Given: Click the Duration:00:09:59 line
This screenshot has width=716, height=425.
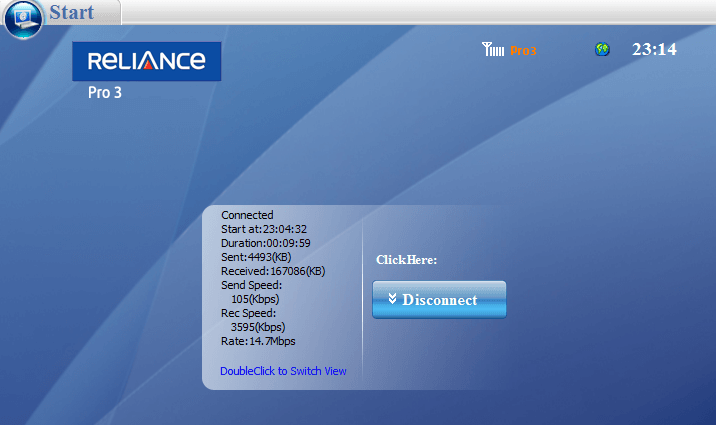Looking at the screenshot, I should point(266,243).
